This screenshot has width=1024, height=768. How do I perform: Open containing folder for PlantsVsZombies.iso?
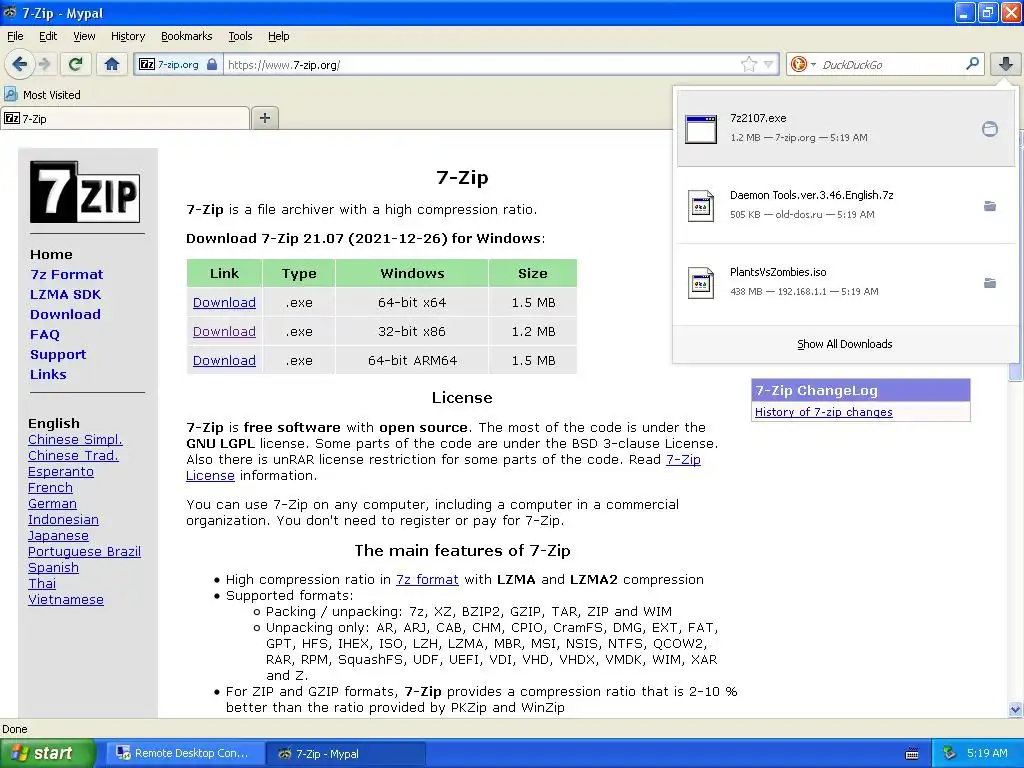990,283
